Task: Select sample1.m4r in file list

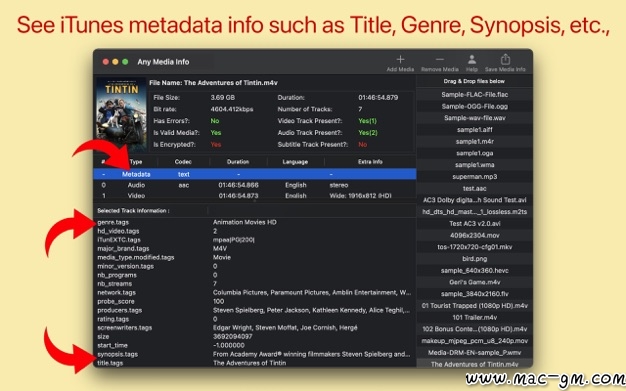Action: [x=474, y=141]
